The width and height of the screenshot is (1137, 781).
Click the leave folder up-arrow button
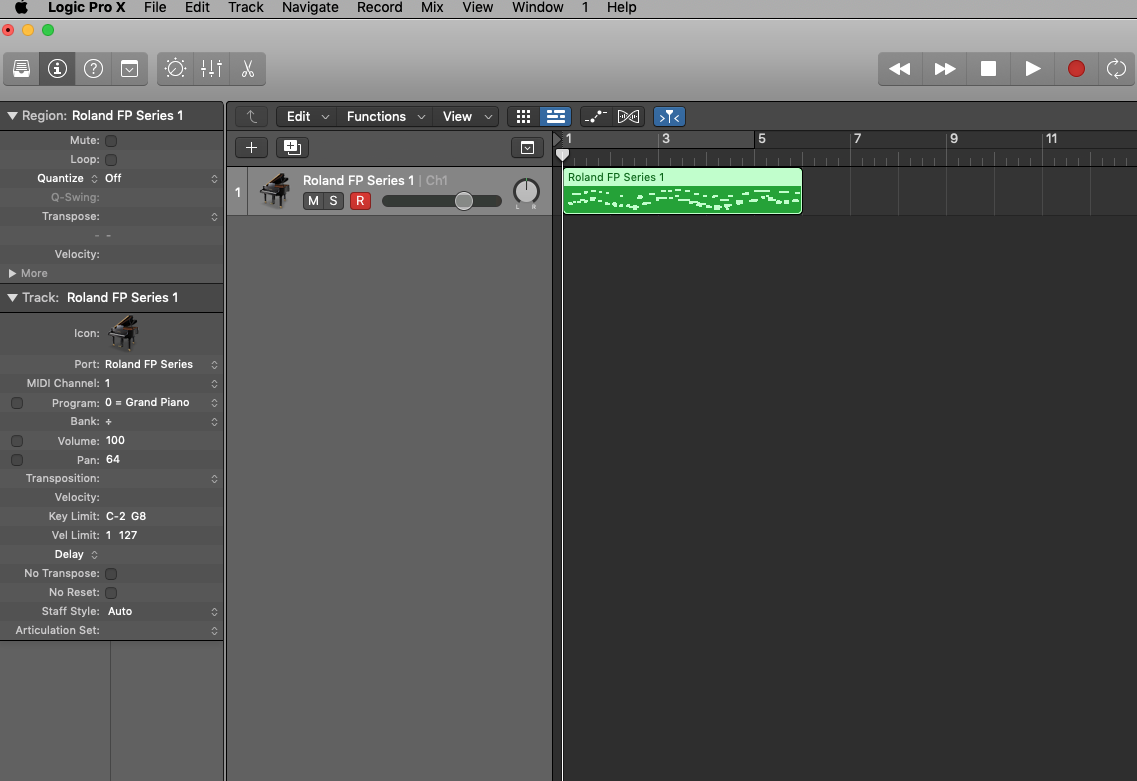(x=252, y=117)
